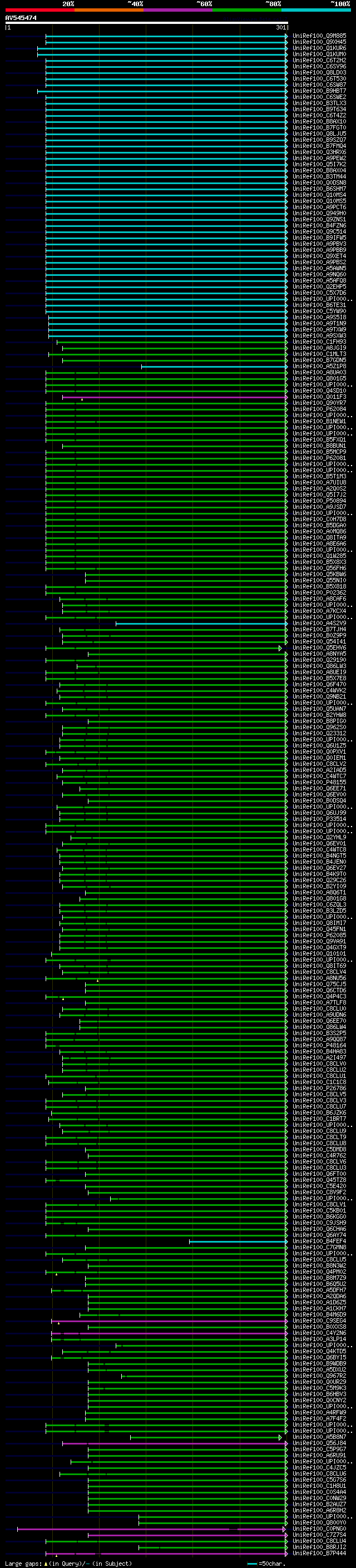356x1568 pixels.
Task: Select the UniRef100_C1FH93 label
Action: coord(319,342)
